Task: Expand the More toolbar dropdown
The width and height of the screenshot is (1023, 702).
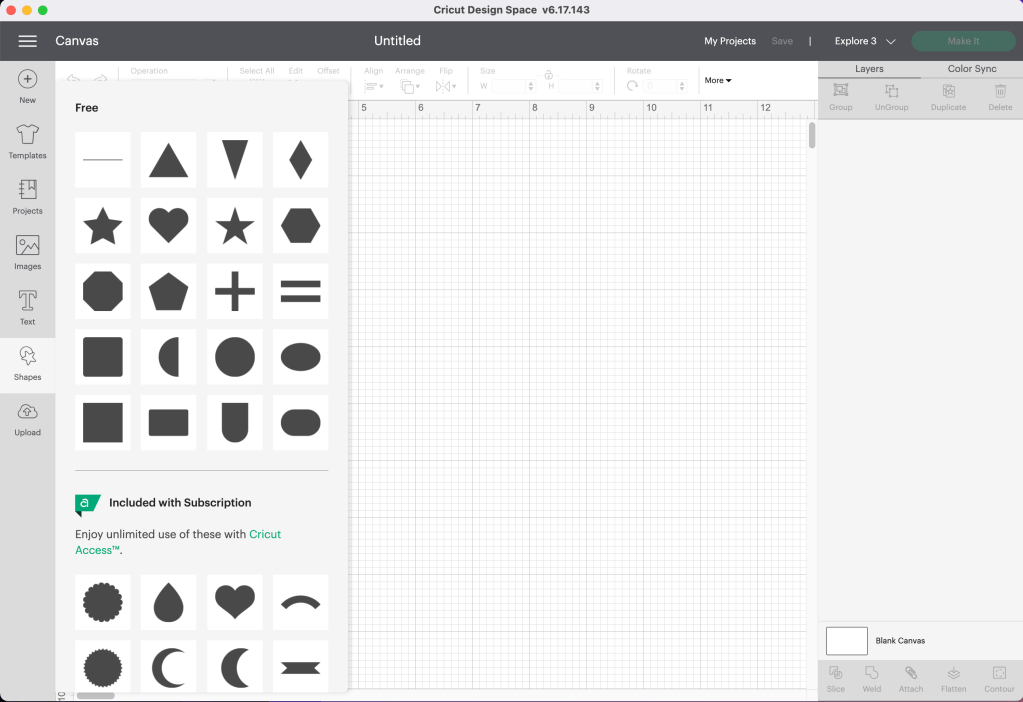Action: (718, 80)
